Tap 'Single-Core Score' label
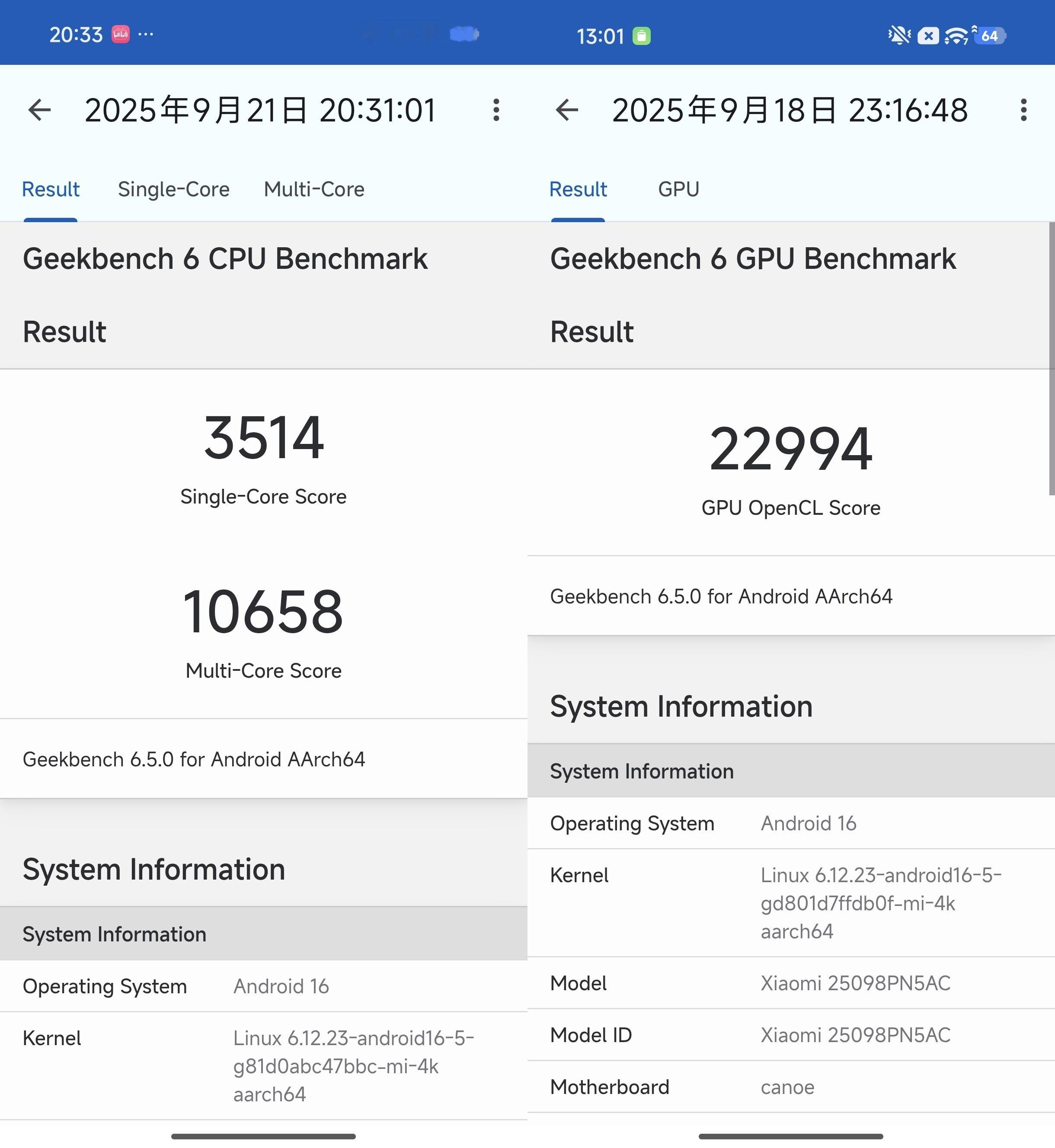1055x1148 pixels. (263, 496)
